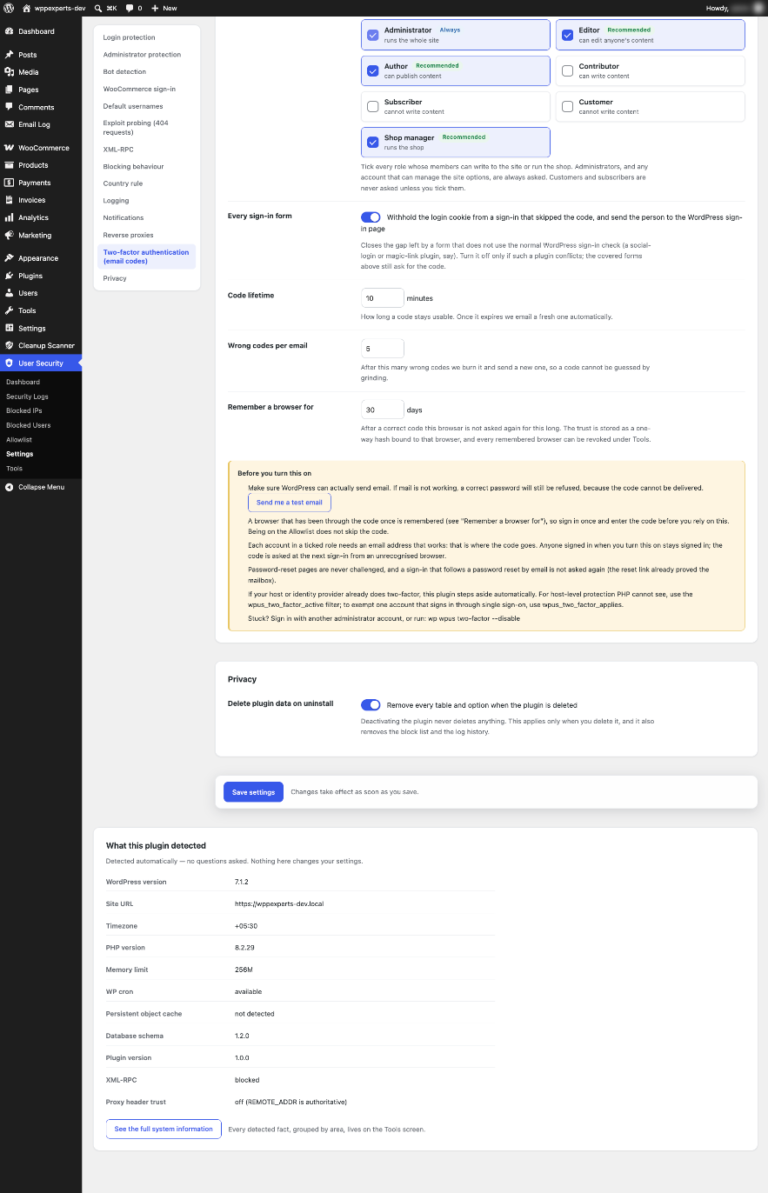Tick the Customer role checkbox
The width and height of the screenshot is (768, 1193).
567,107
